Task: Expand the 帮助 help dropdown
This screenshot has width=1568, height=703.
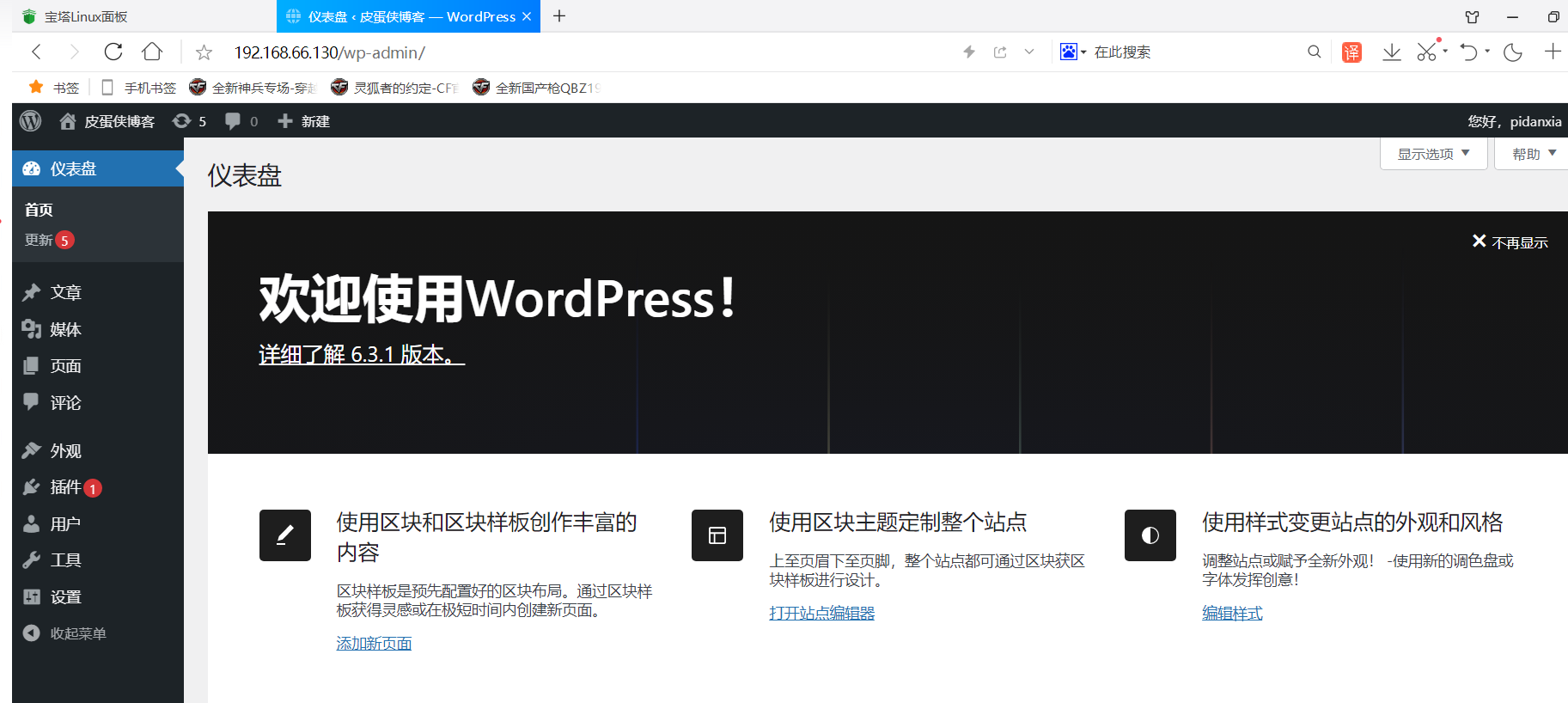Action: [x=1534, y=154]
